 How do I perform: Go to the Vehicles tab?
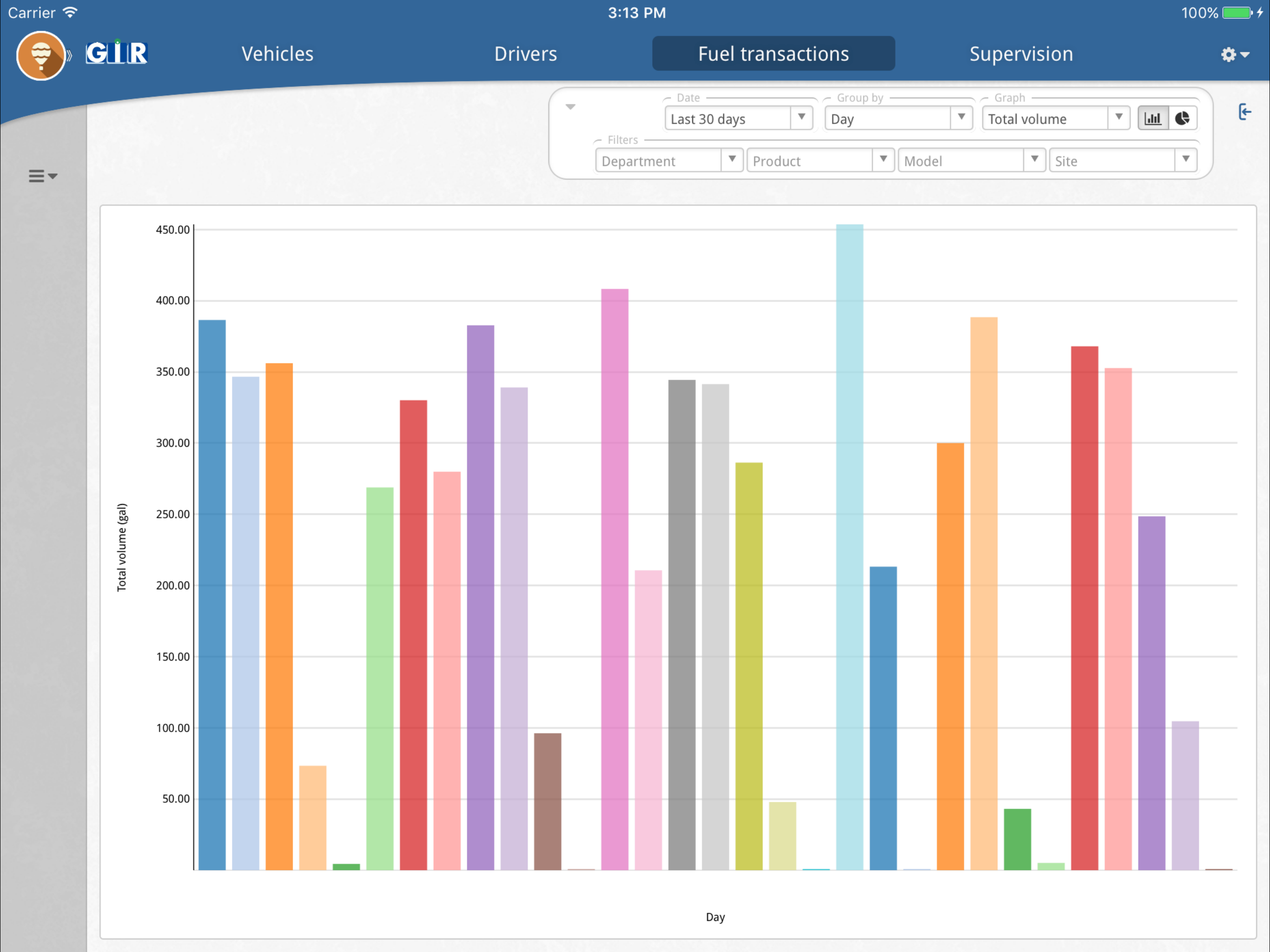[278, 53]
